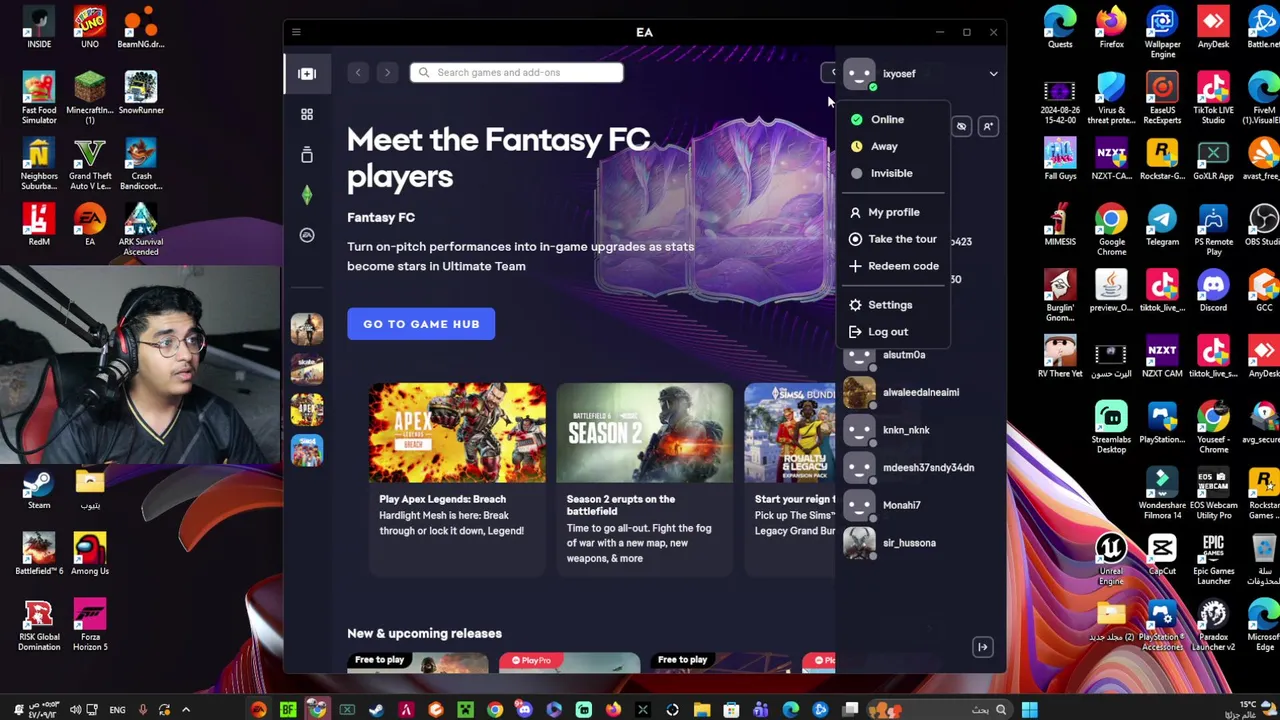1280x720 pixels.
Task: Open Wallpaper Engine desktop shortcut
Action: 1162,32
